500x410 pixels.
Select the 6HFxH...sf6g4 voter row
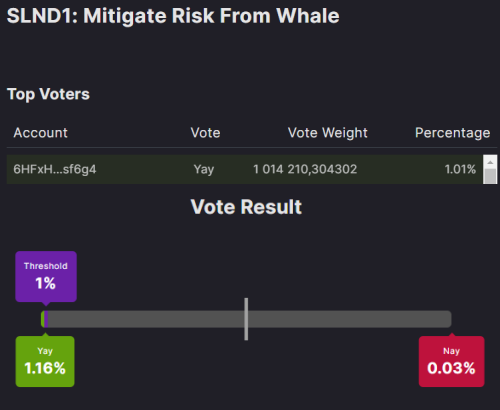(245, 169)
